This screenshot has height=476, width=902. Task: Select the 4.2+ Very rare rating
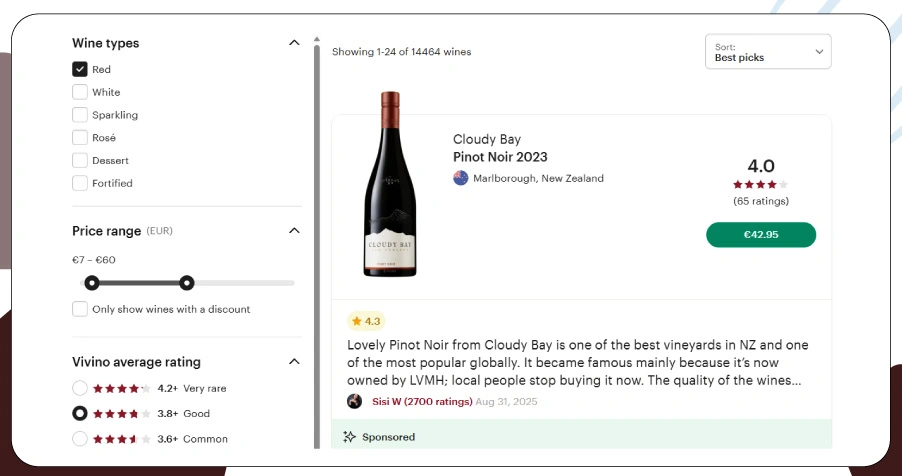click(80, 388)
